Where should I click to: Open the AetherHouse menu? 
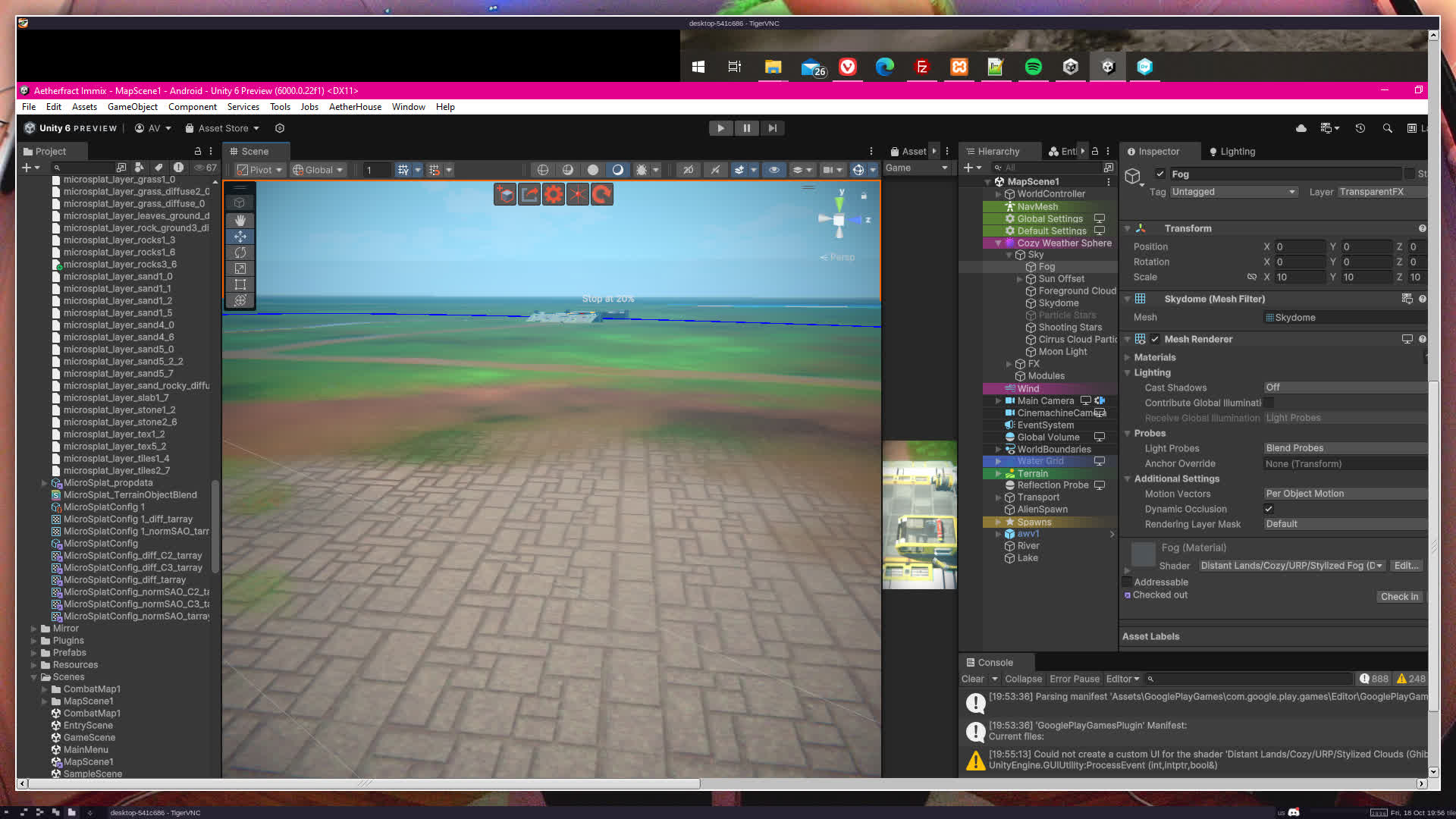tap(355, 107)
